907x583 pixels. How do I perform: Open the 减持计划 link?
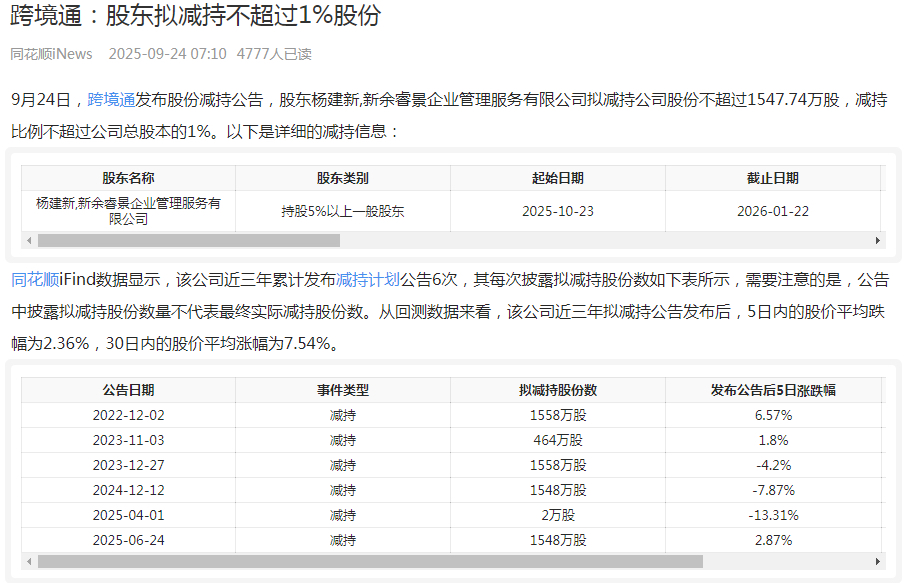pyautogui.click(x=368, y=280)
